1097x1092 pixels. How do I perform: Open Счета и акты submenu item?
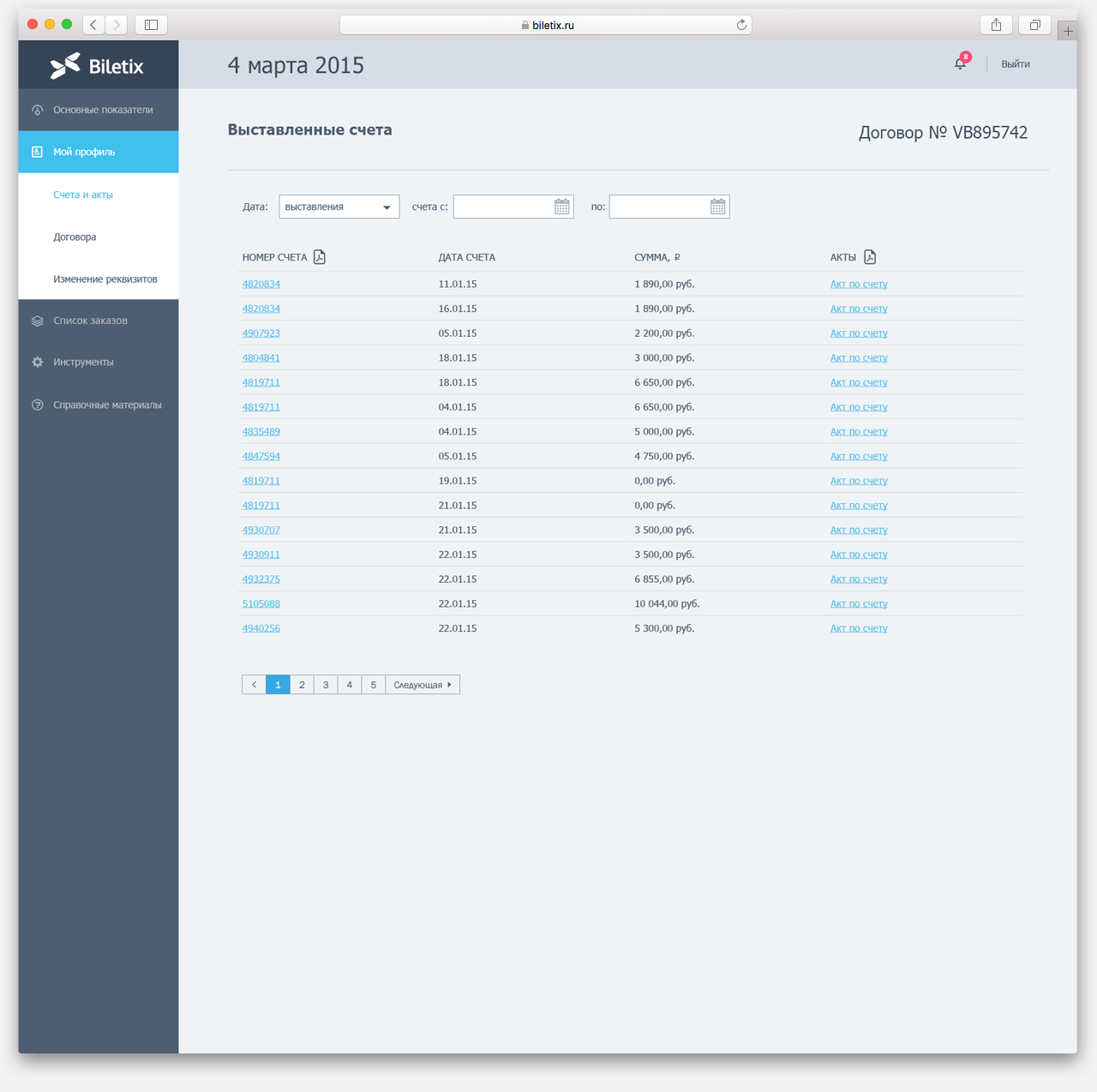pyautogui.click(x=83, y=195)
